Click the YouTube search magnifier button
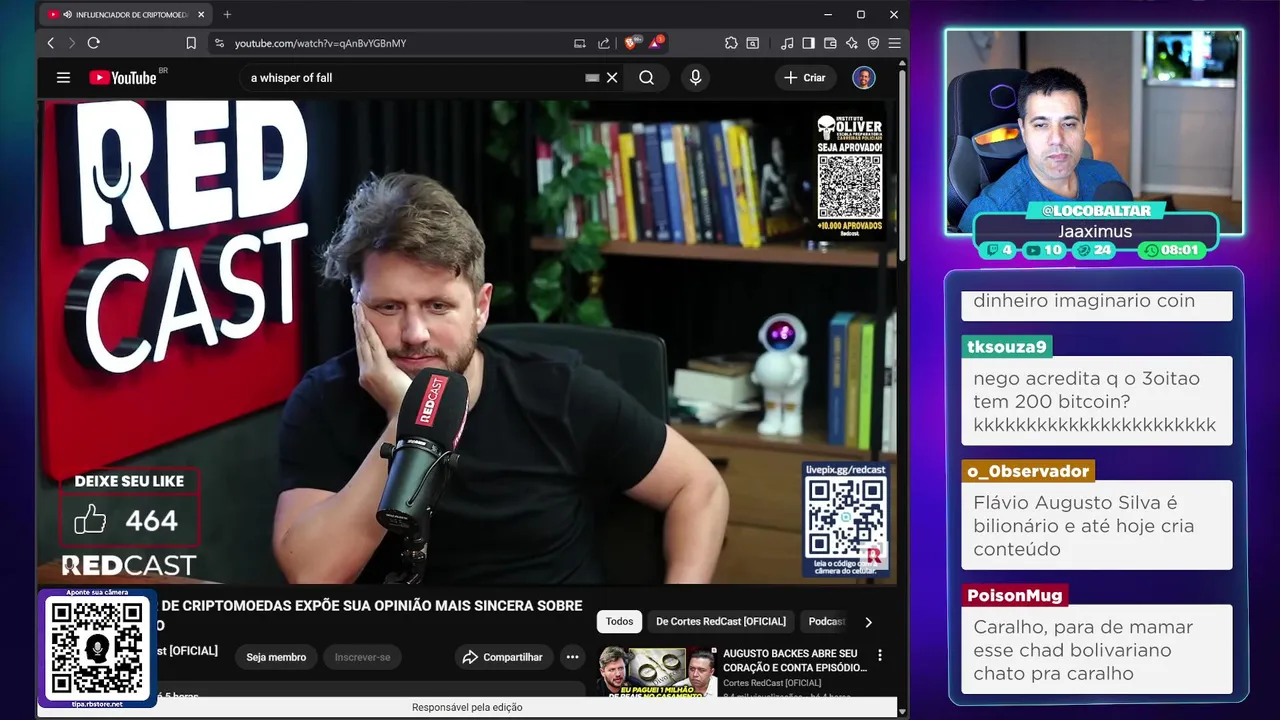 (647, 78)
